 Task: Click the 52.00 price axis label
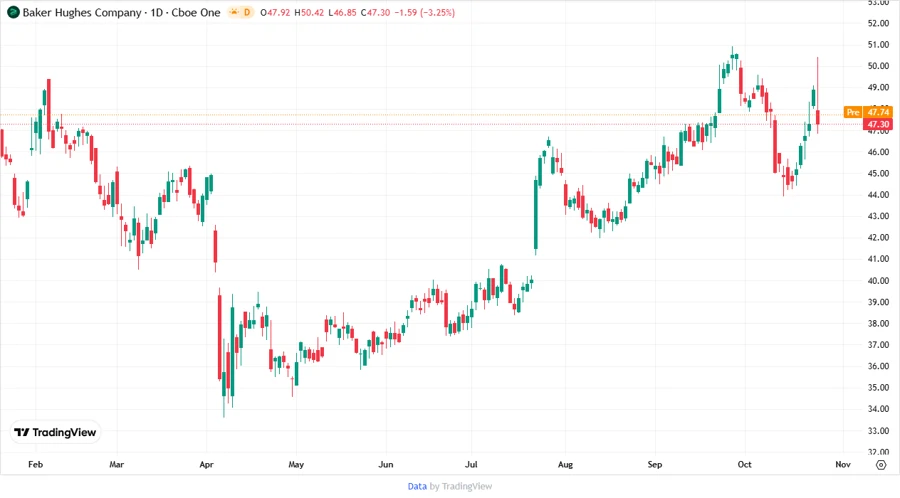point(878,24)
